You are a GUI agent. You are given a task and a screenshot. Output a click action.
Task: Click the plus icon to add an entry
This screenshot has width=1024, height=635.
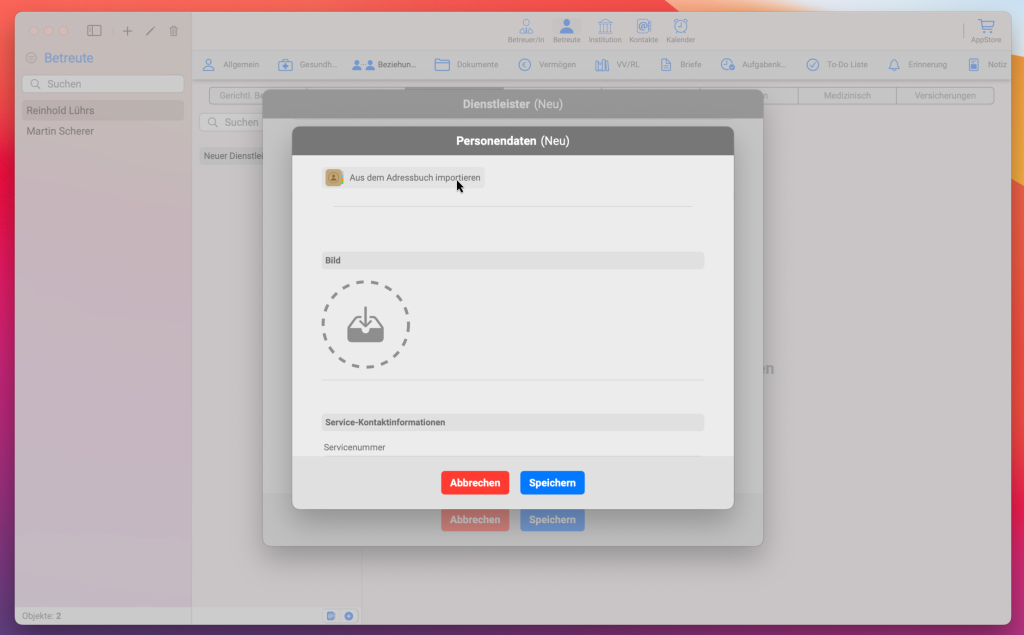point(127,31)
